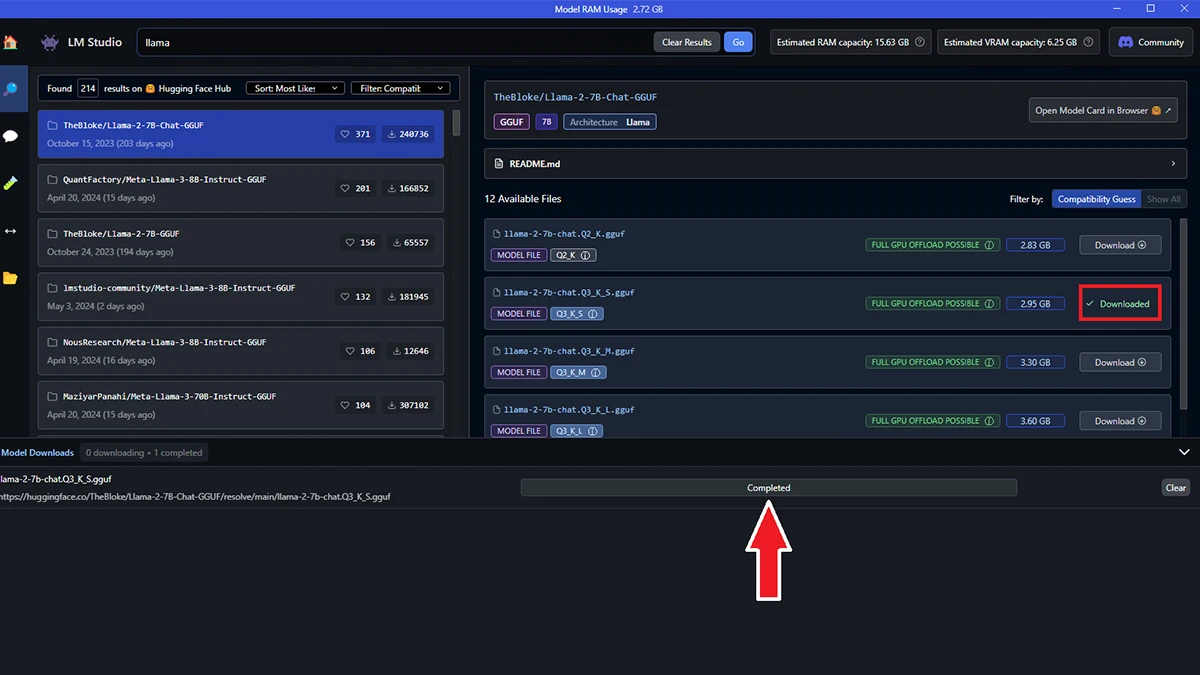1200x675 pixels.
Task: Select the QuantFactory/Meta-Llama-3-8B-Instruct-GGUF result
Action: pos(240,188)
